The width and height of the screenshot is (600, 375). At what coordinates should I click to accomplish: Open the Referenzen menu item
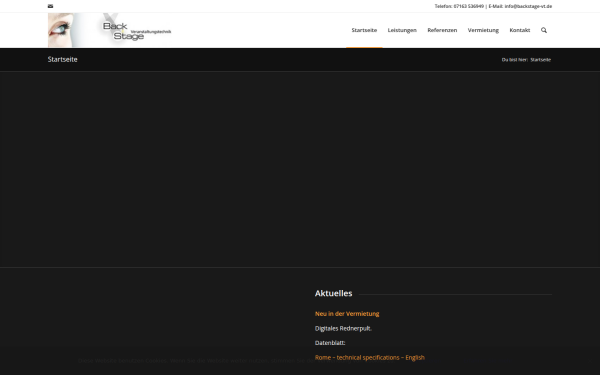(x=442, y=30)
